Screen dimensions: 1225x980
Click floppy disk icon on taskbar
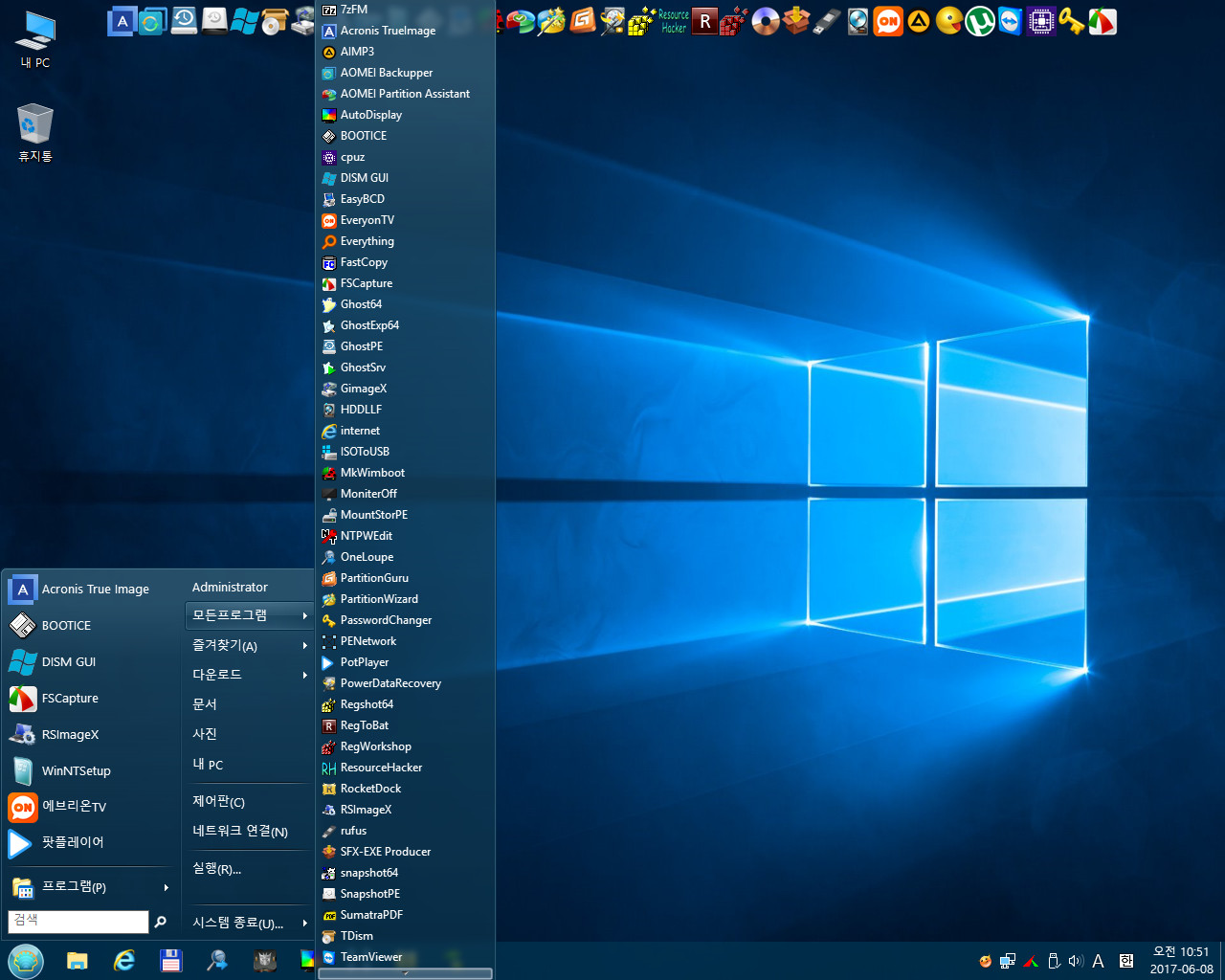pyautogui.click(x=171, y=961)
